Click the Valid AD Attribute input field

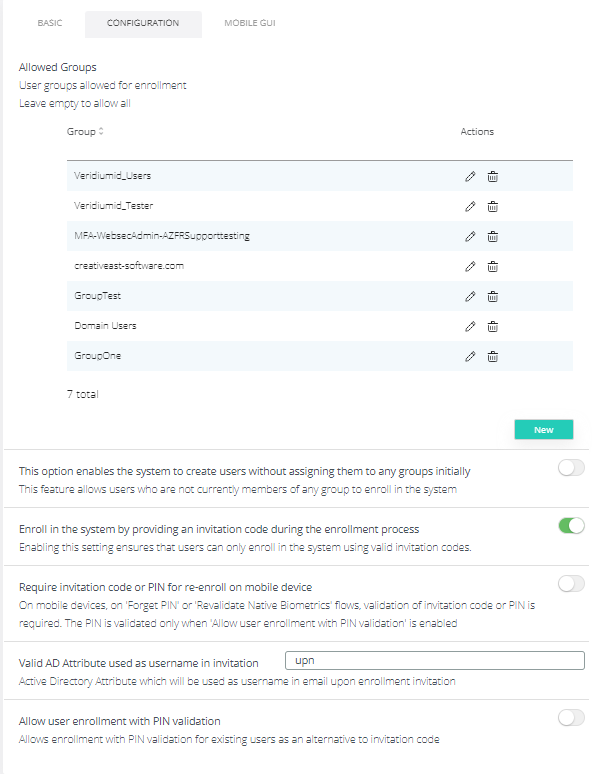pos(434,661)
